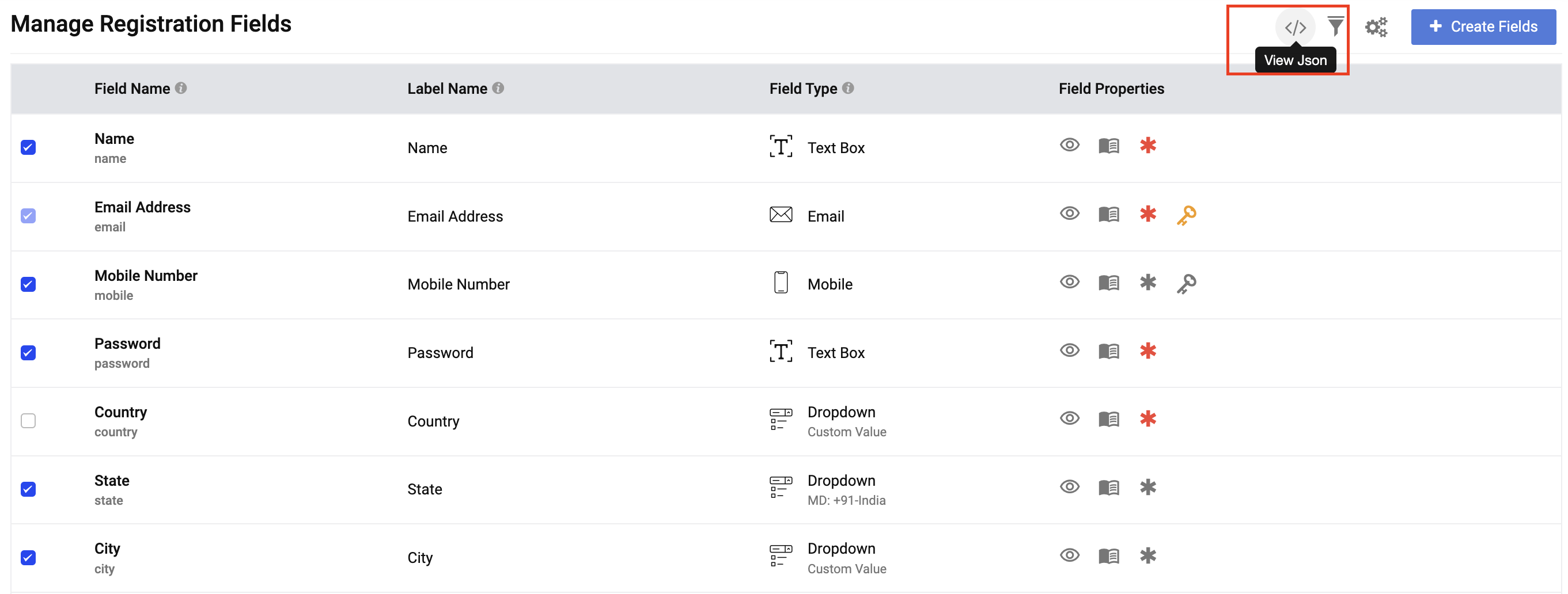Viewport: 1568px width, 594px height.
Task: Click the View Json code icon
Action: [x=1295, y=28]
